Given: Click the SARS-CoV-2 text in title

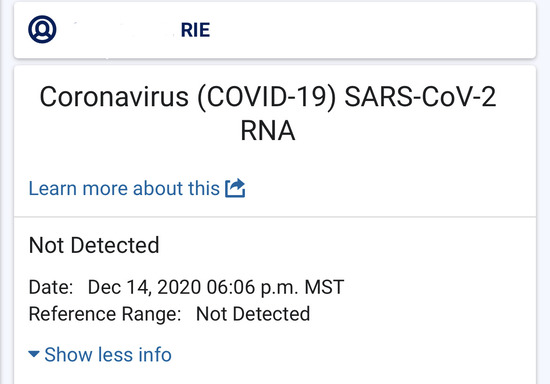Looking at the screenshot, I should (x=420, y=97).
